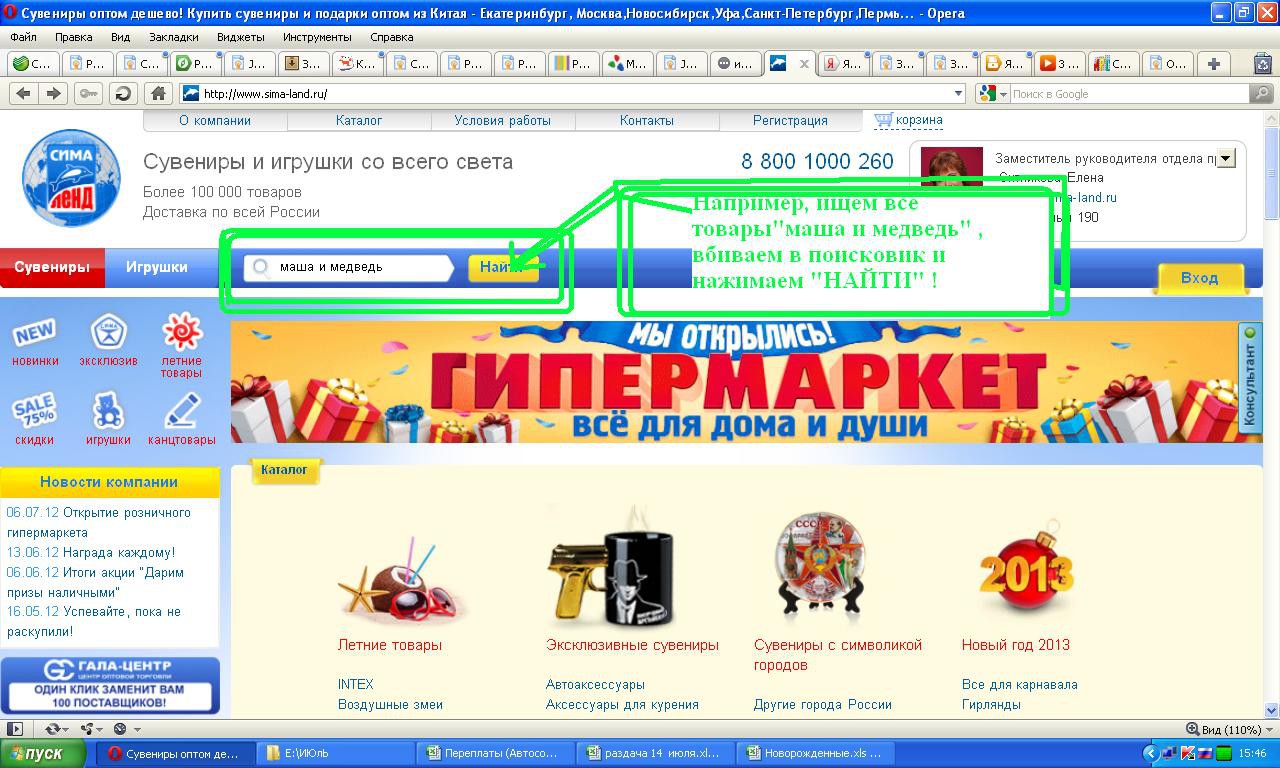This screenshot has width=1280, height=768.
Task: Open Opera Unite icon in status bar
Action: [87, 729]
